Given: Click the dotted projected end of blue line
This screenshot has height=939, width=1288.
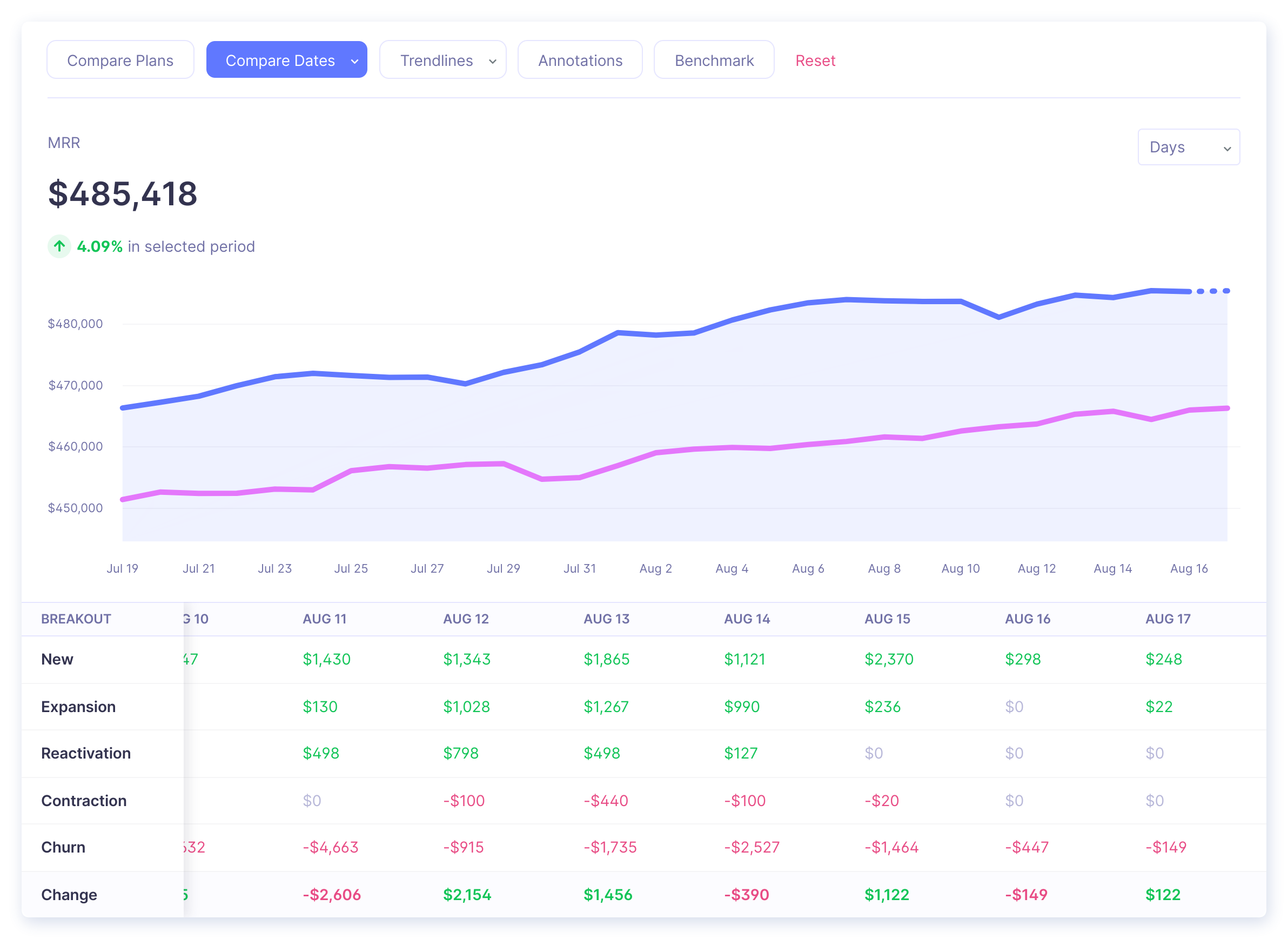Looking at the screenshot, I should 1212,291.
